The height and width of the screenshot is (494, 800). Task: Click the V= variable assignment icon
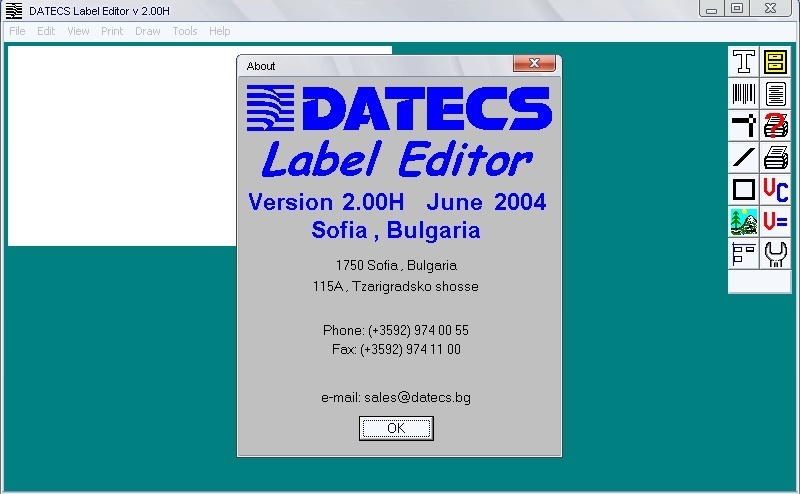776,221
